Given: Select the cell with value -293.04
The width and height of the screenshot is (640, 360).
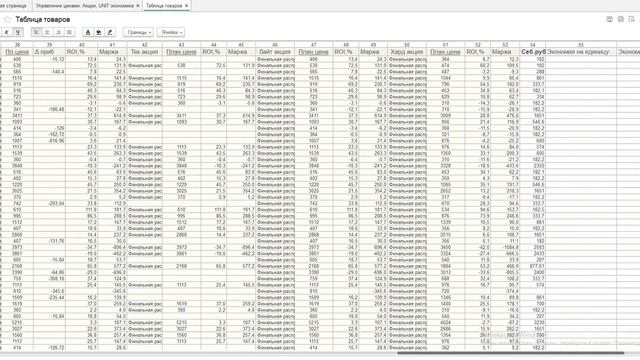Looking at the screenshot, I should [49, 203].
